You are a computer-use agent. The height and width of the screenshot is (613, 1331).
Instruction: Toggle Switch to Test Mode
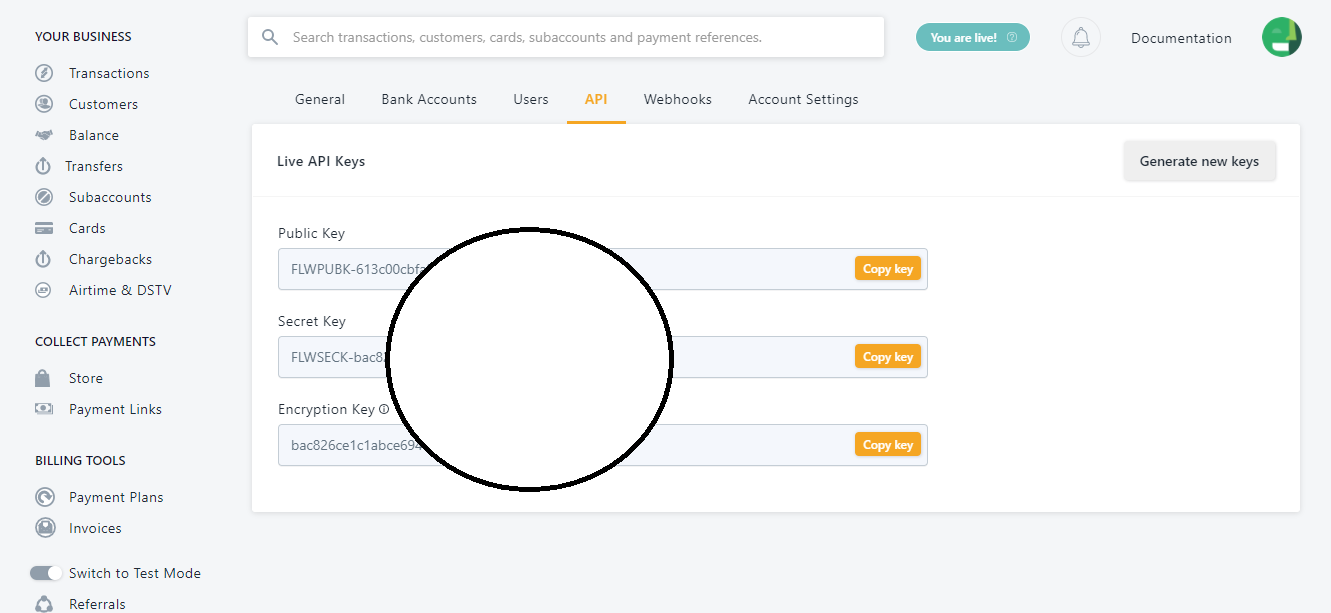[46, 573]
